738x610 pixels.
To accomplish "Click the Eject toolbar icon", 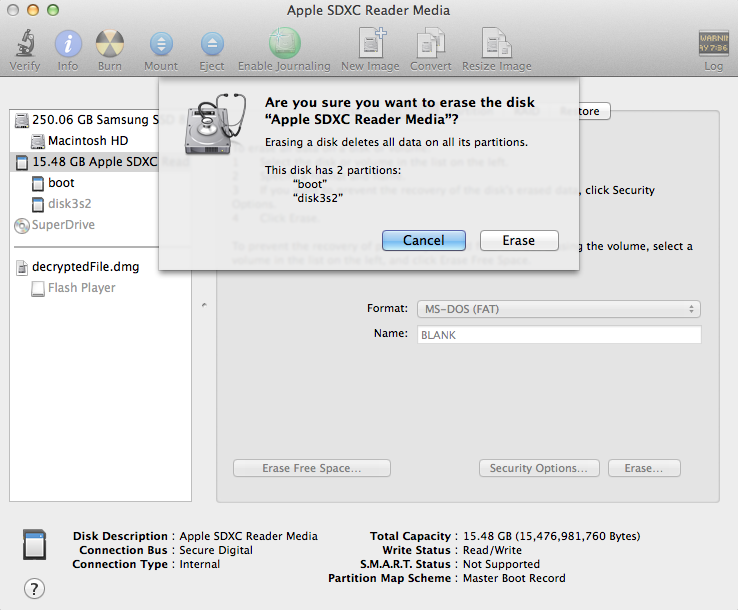I will (x=212, y=44).
